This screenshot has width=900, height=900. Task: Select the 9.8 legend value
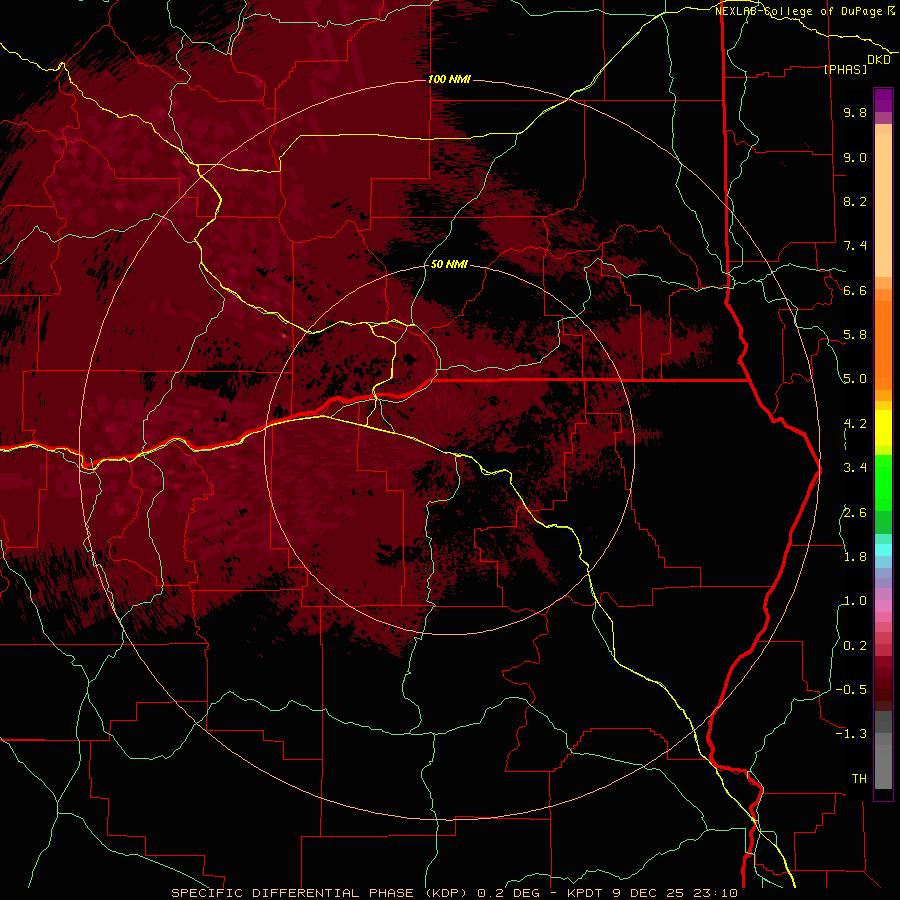pyautogui.click(x=855, y=113)
